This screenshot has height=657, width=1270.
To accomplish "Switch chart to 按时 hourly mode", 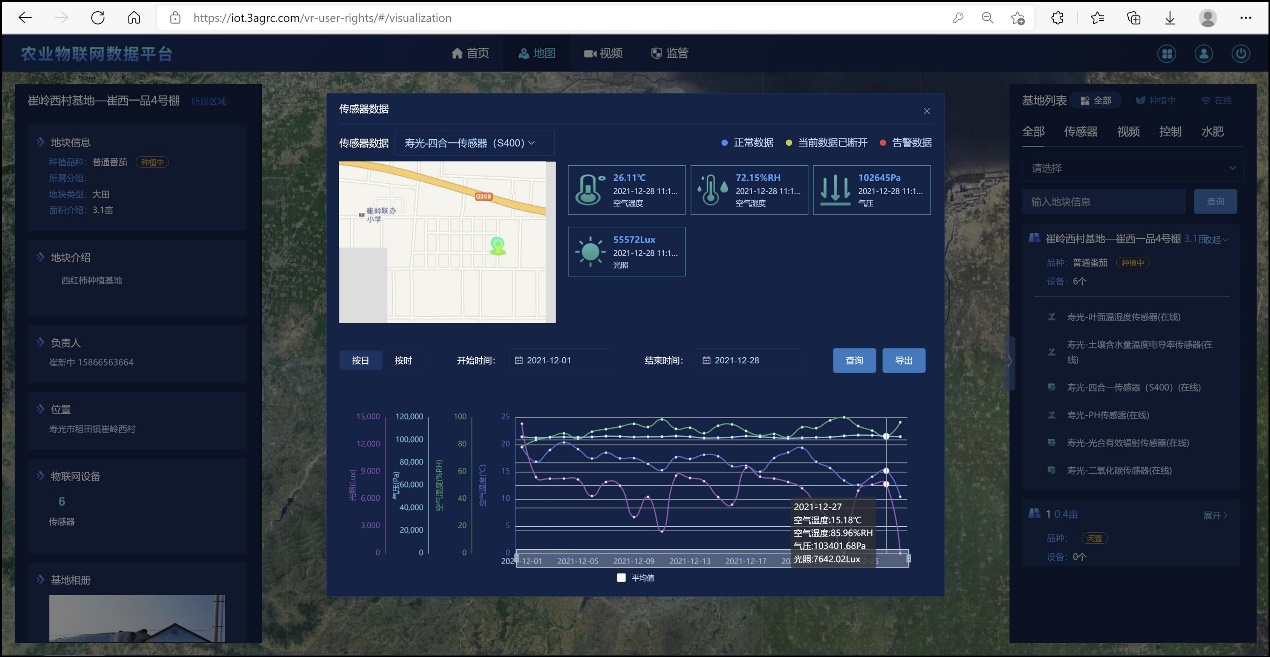I will pyautogui.click(x=403, y=361).
